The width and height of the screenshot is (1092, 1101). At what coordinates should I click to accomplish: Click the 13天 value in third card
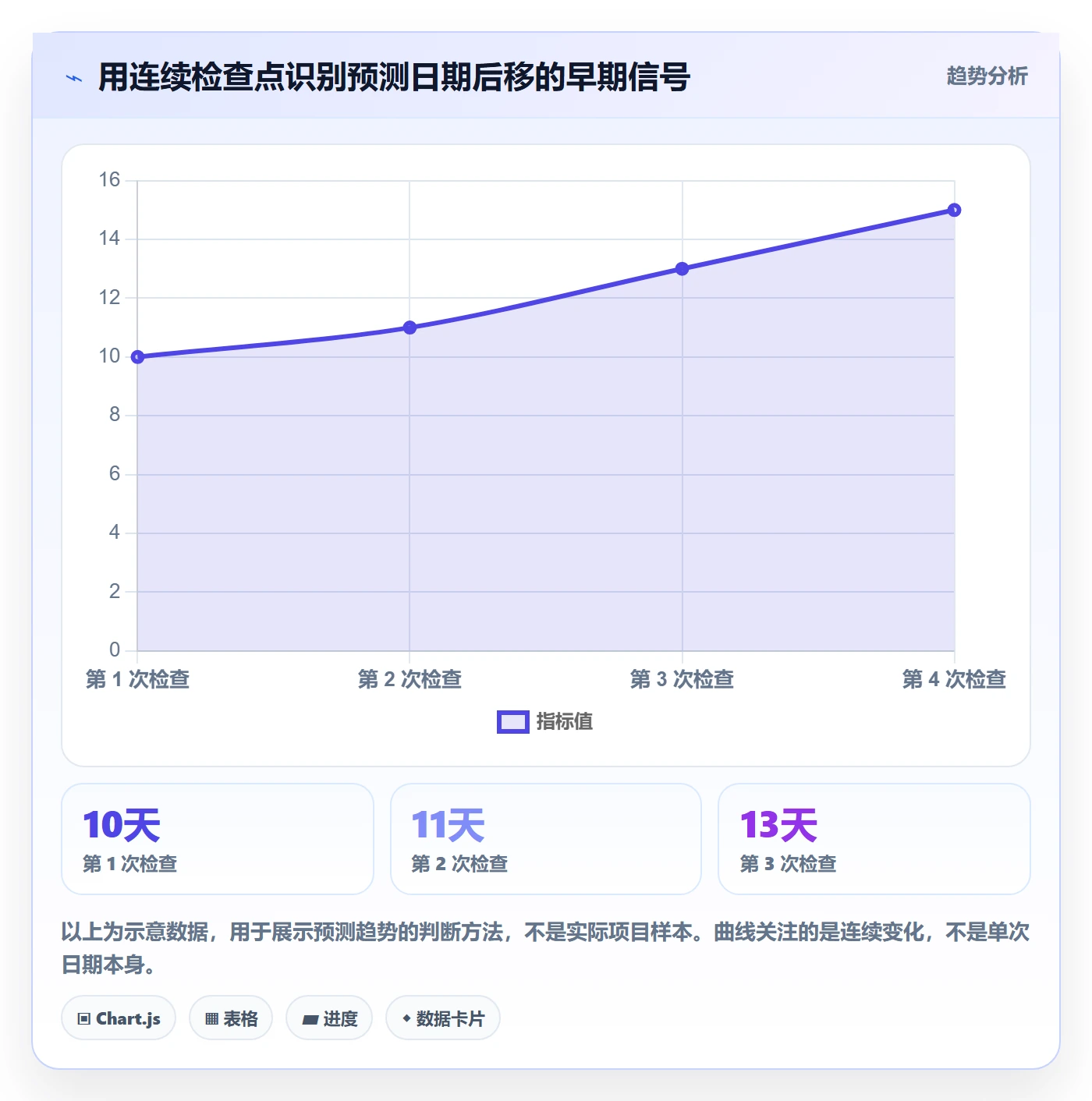(778, 825)
